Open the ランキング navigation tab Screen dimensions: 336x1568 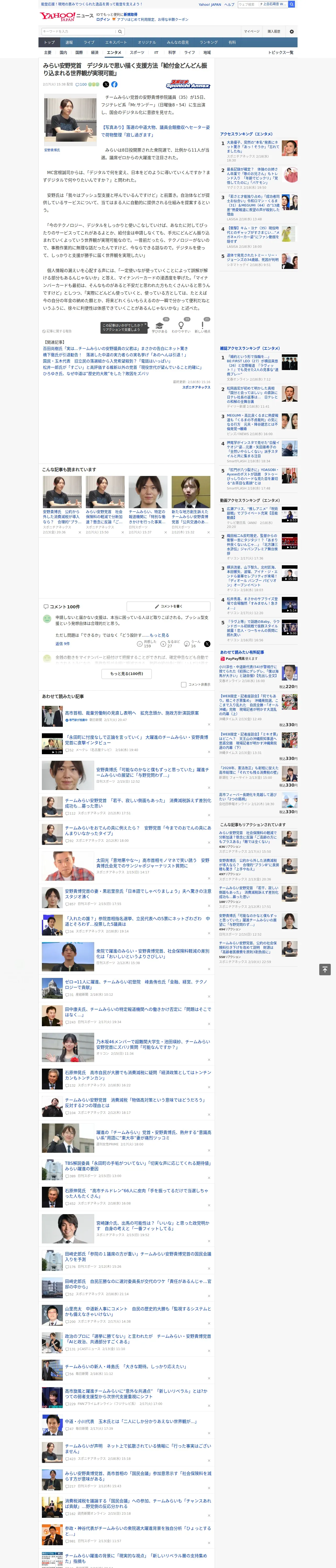click(209, 42)
